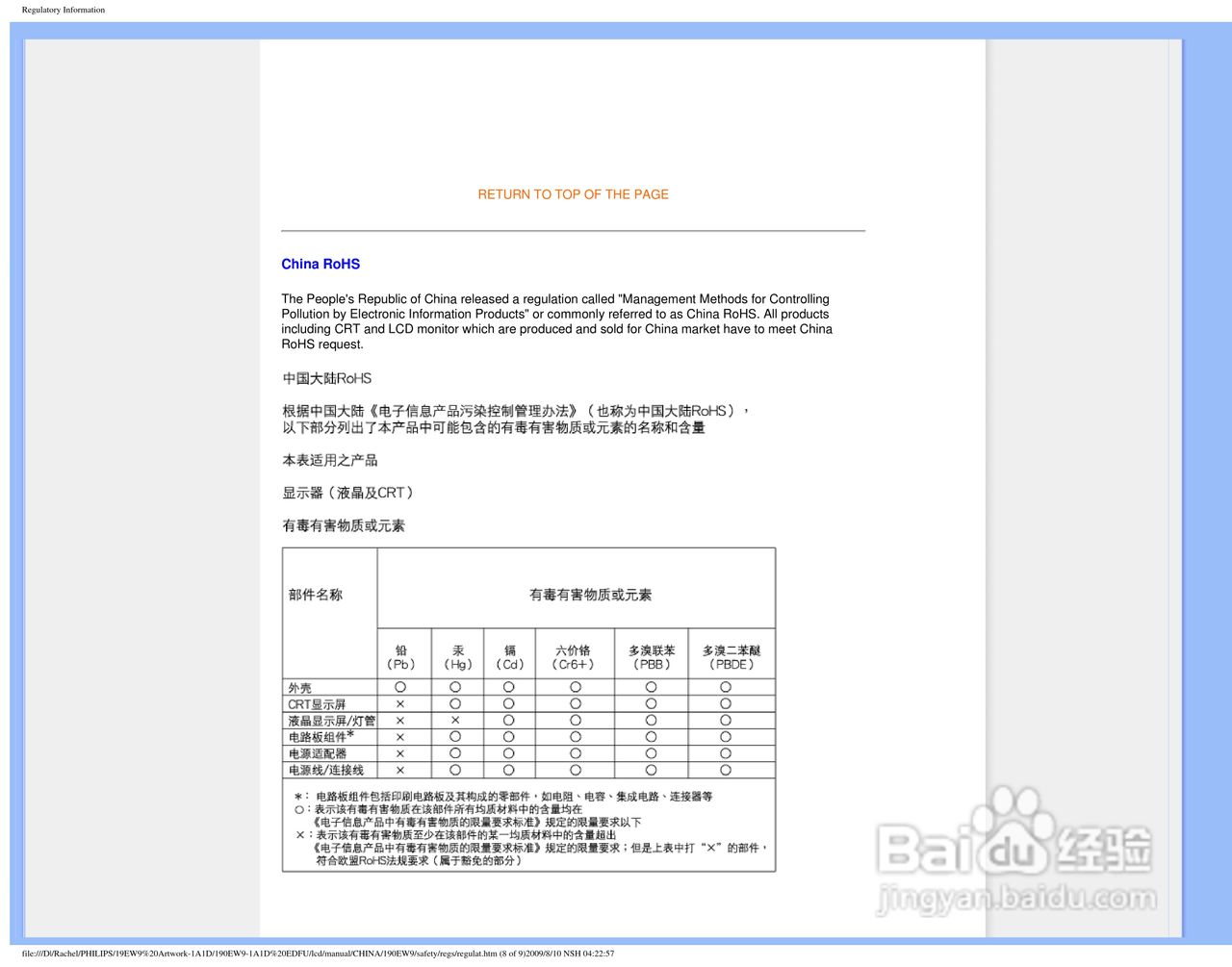
Task: Click the footnote beginning 电路板组件包括印刷电路板
Action: point(503,797)
